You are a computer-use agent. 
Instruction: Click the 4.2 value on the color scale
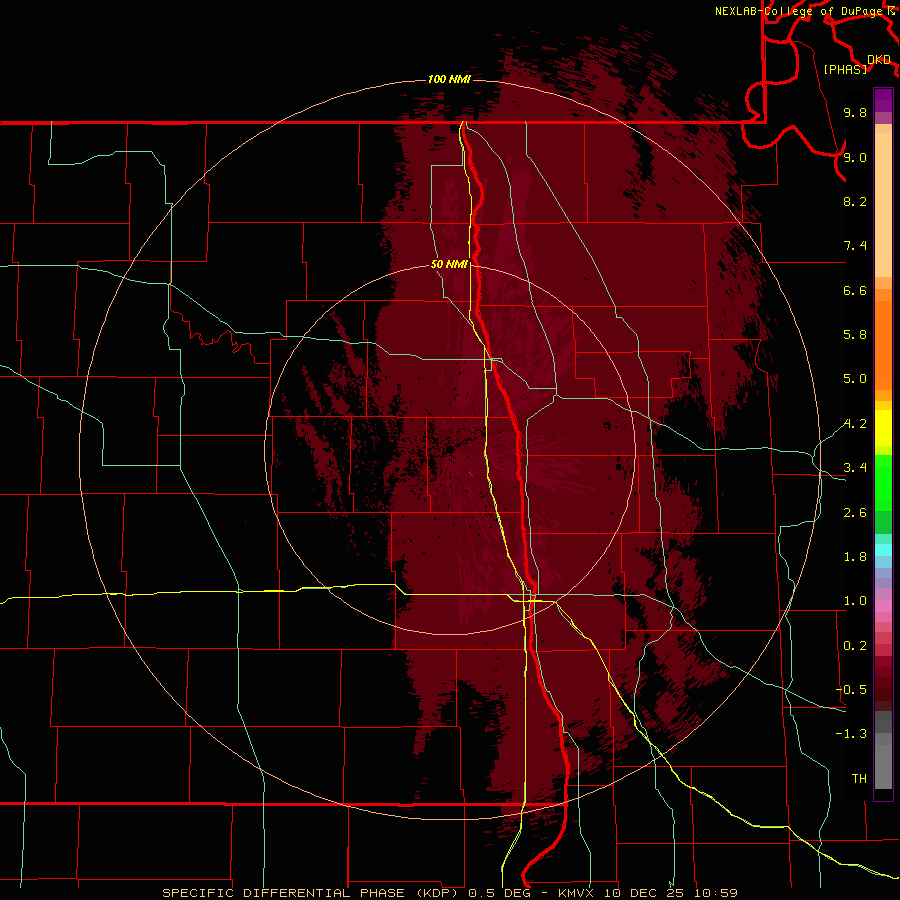[855, 424]
